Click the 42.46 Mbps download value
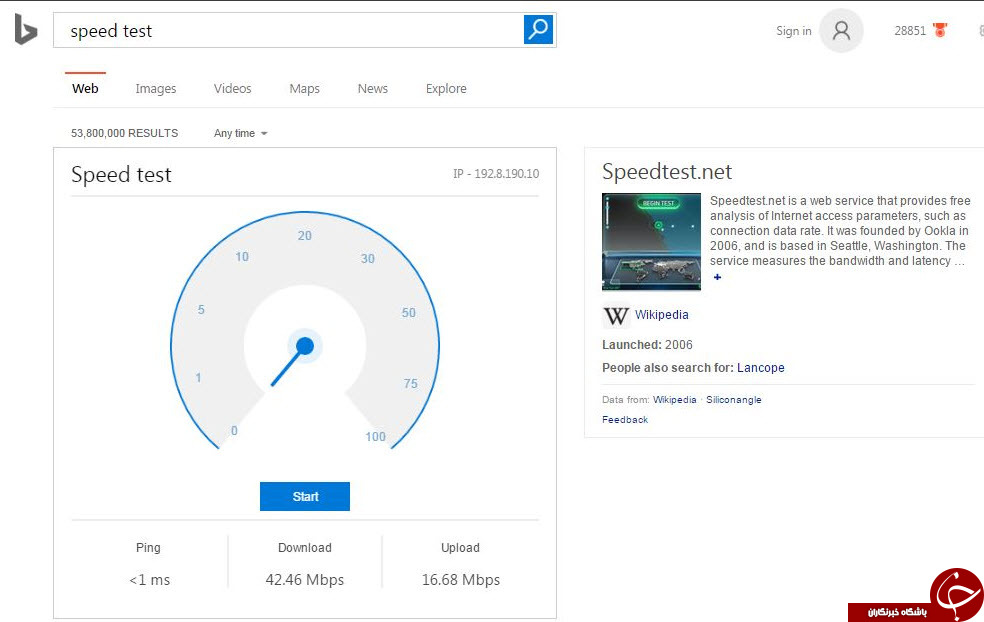The image size is (984, 622). coord(304,579)
